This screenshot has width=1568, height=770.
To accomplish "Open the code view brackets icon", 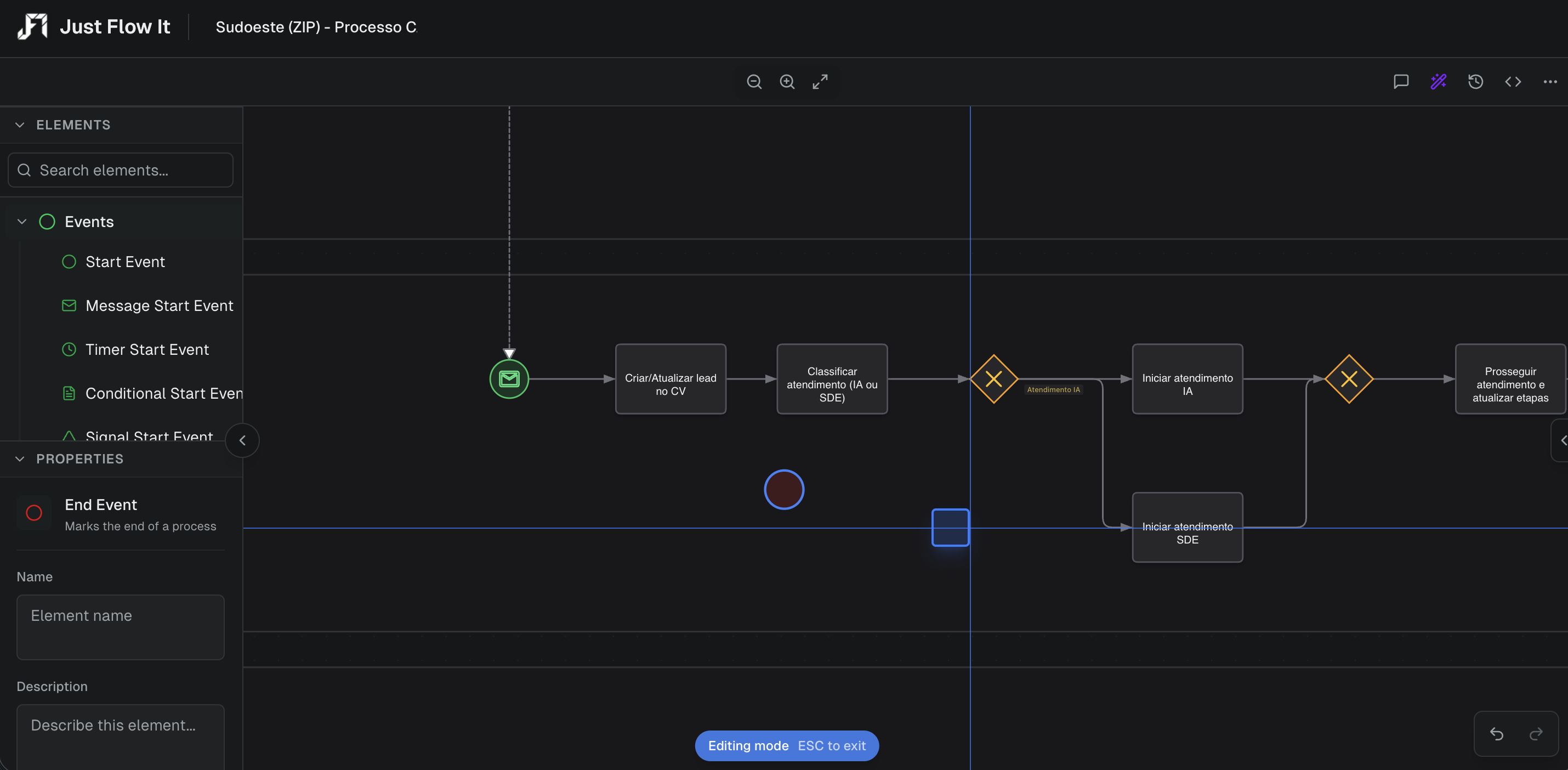I will point(1513,82).
